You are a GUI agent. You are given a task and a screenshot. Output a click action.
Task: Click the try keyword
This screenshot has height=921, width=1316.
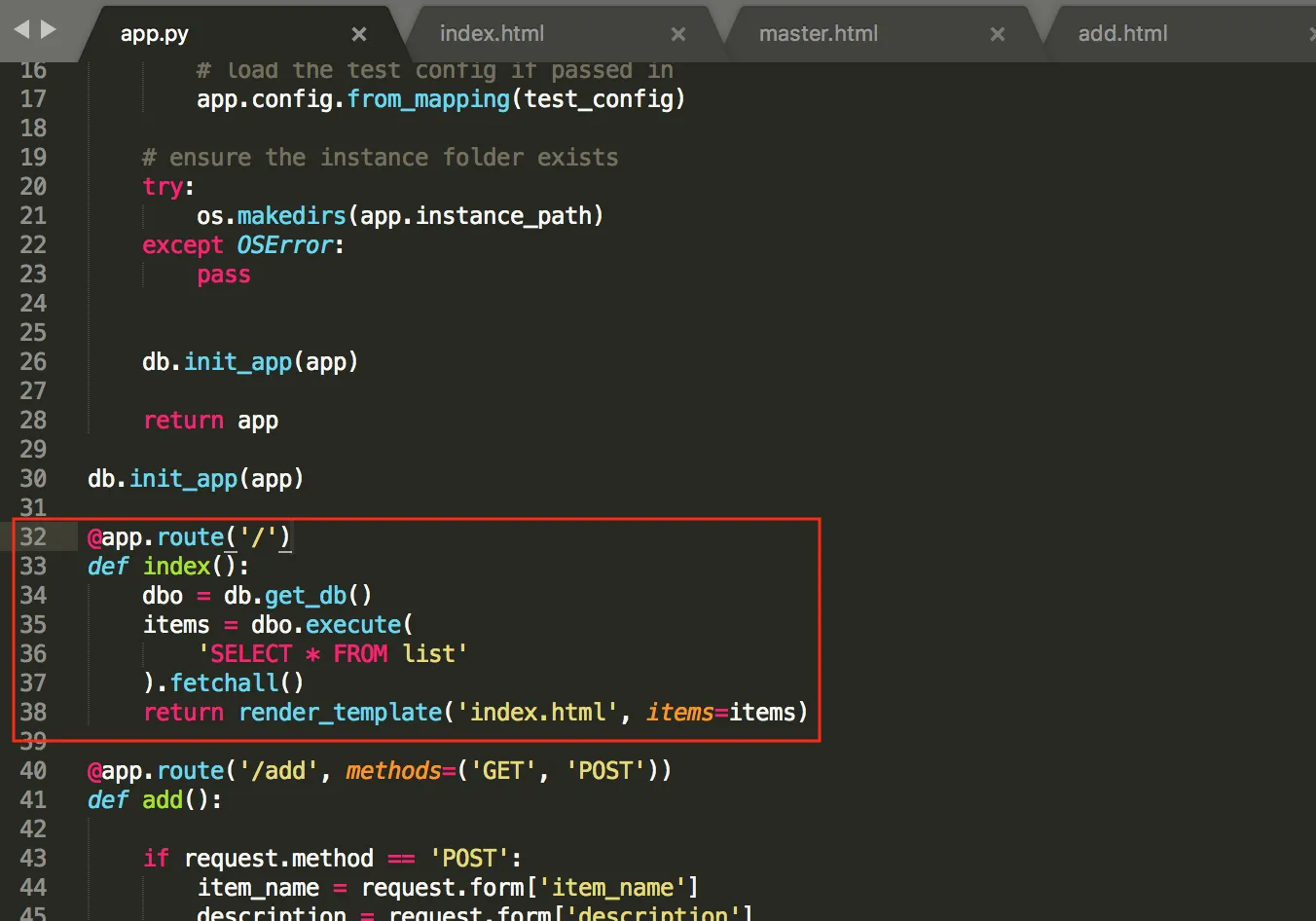[x=163, y=187]
